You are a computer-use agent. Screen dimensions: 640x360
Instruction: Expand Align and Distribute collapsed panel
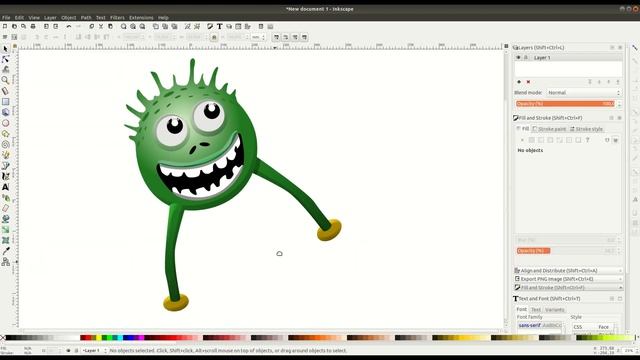[x=568, y=270]
